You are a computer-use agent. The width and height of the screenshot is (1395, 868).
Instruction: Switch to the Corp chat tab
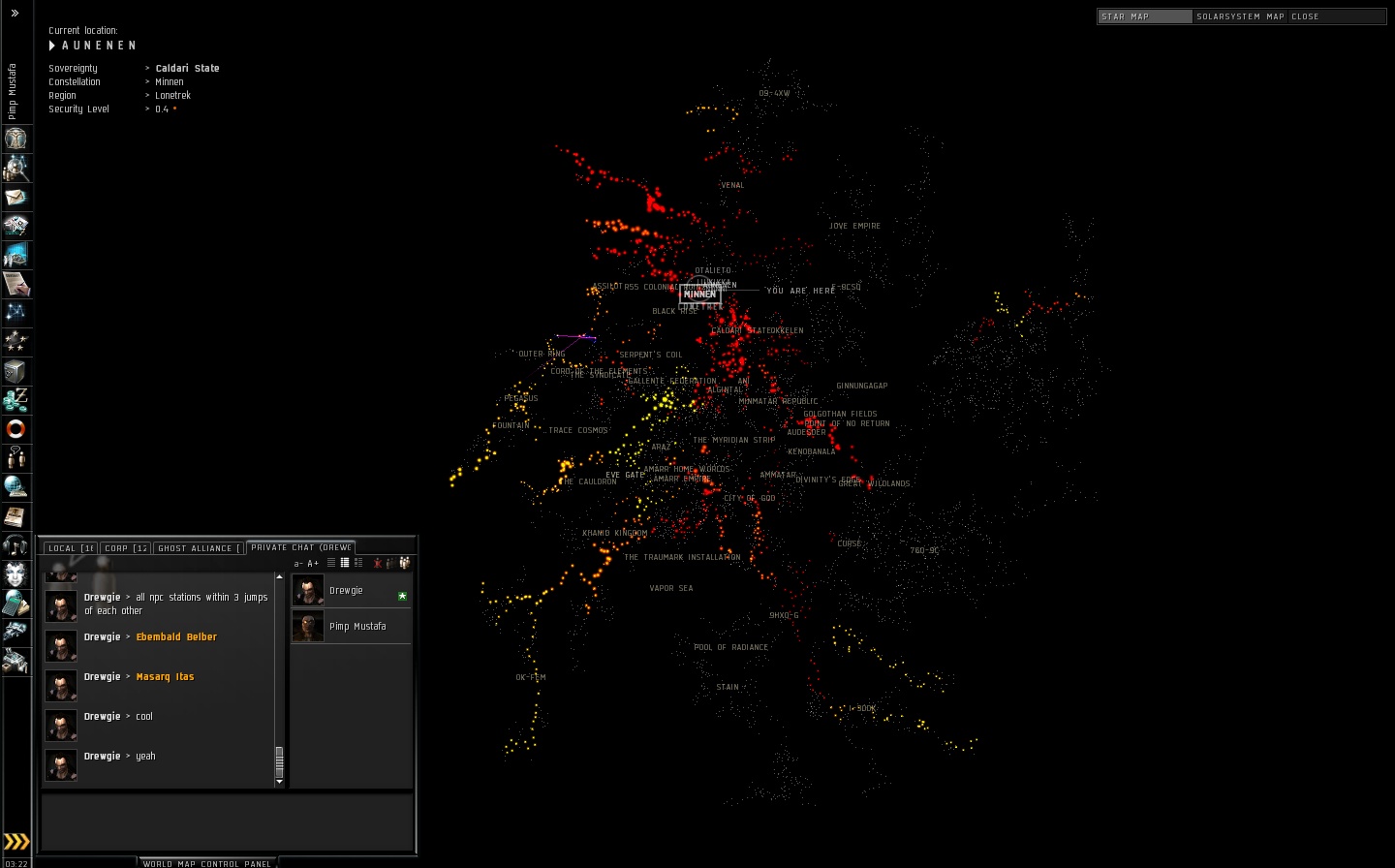pos(126,548)
